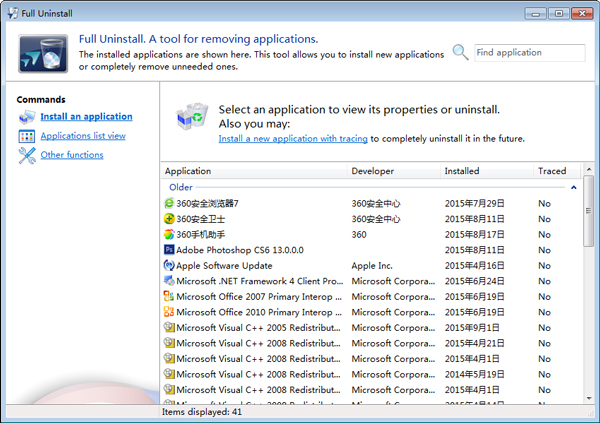The image size is (600, 423).
Task: Click Traced value No for Apple Software Update
Action: click(544, 265)
